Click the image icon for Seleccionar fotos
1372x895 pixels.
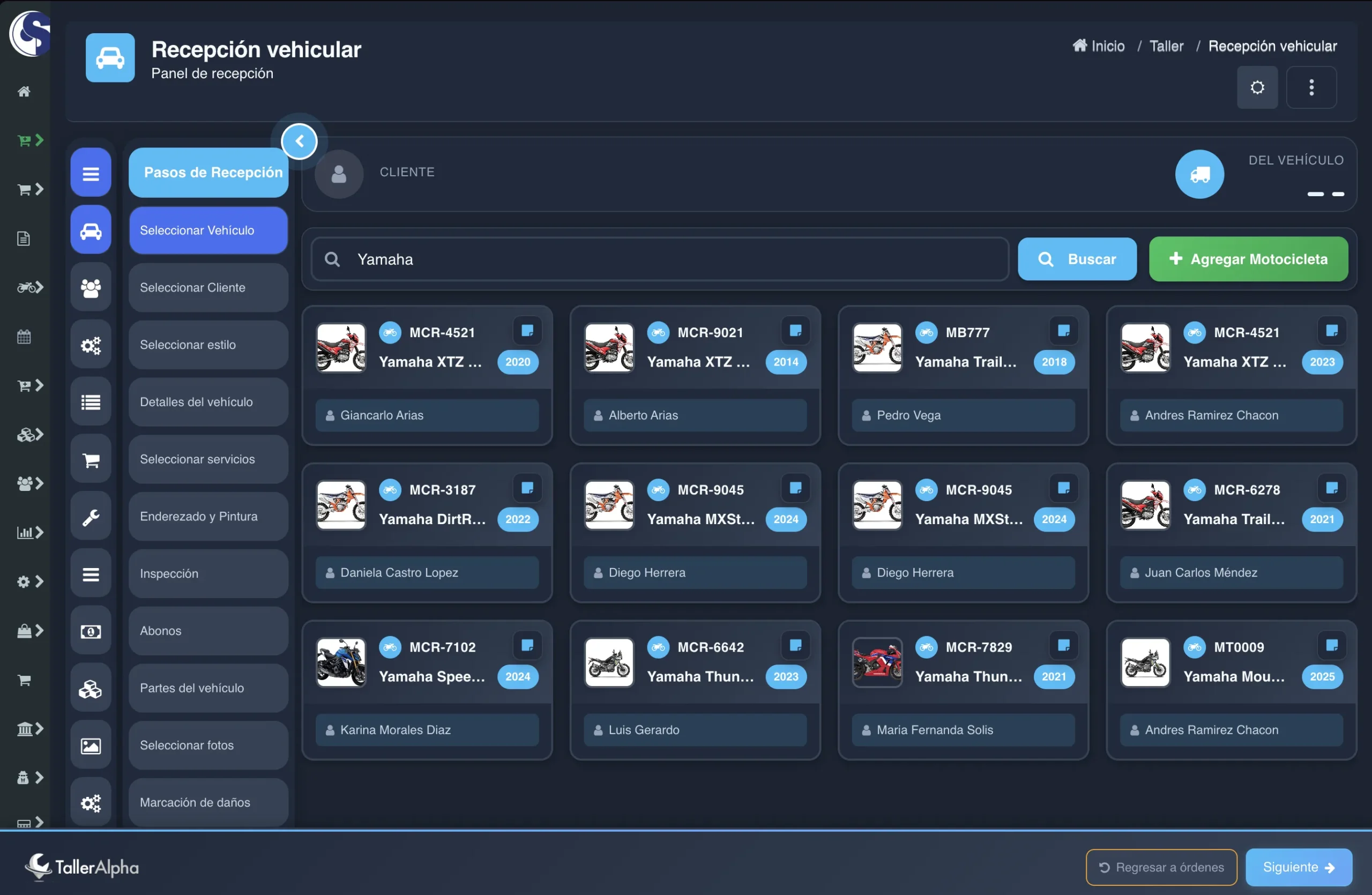[x=91, y=745]
